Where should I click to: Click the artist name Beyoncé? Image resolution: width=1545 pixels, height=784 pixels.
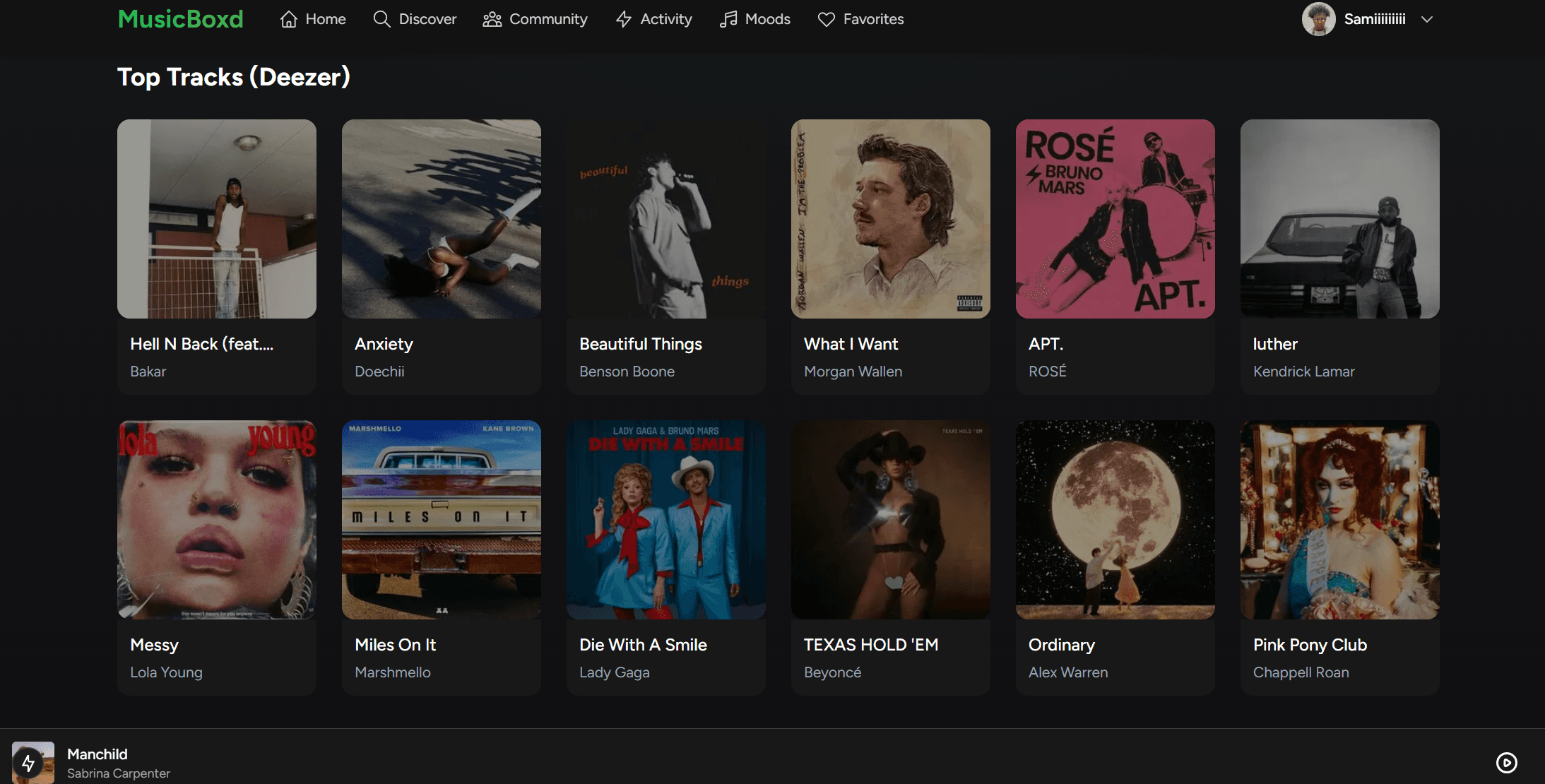832,672
